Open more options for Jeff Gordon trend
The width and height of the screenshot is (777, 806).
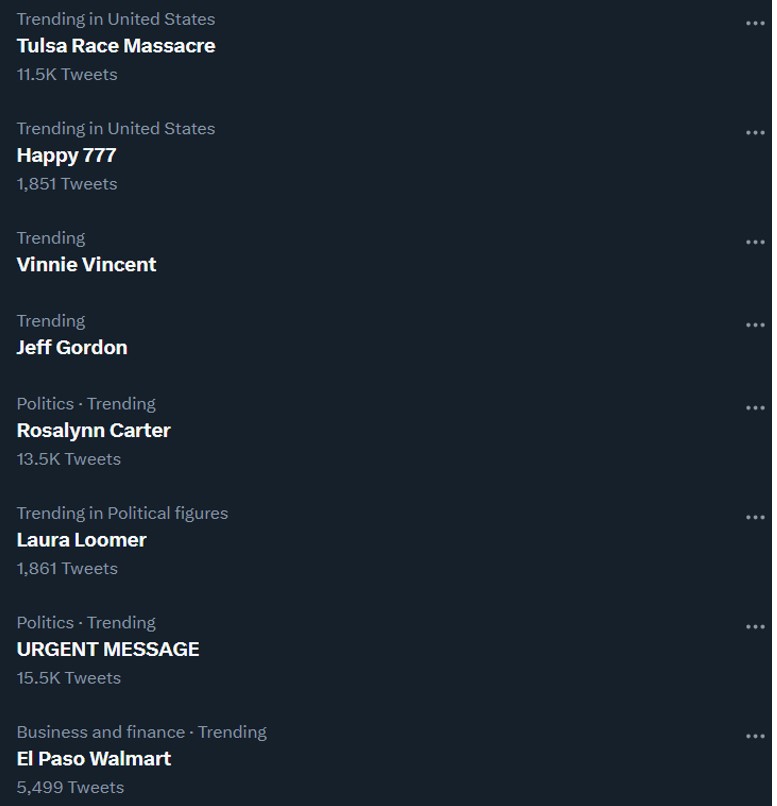point(754,325)
